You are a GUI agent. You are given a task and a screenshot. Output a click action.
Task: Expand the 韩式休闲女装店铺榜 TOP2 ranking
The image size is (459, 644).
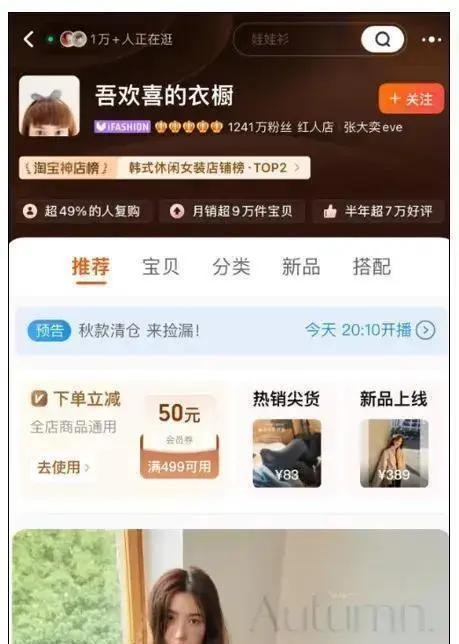pos(214,168)
